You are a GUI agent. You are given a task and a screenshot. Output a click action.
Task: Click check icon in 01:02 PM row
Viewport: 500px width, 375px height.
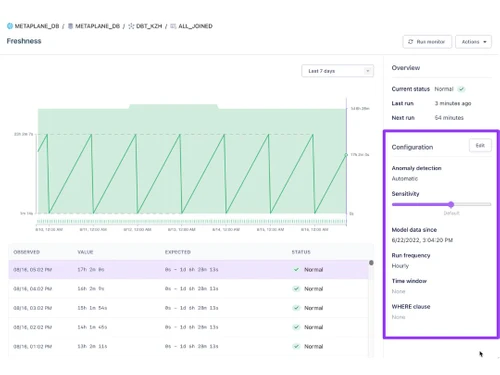point(296,346)
